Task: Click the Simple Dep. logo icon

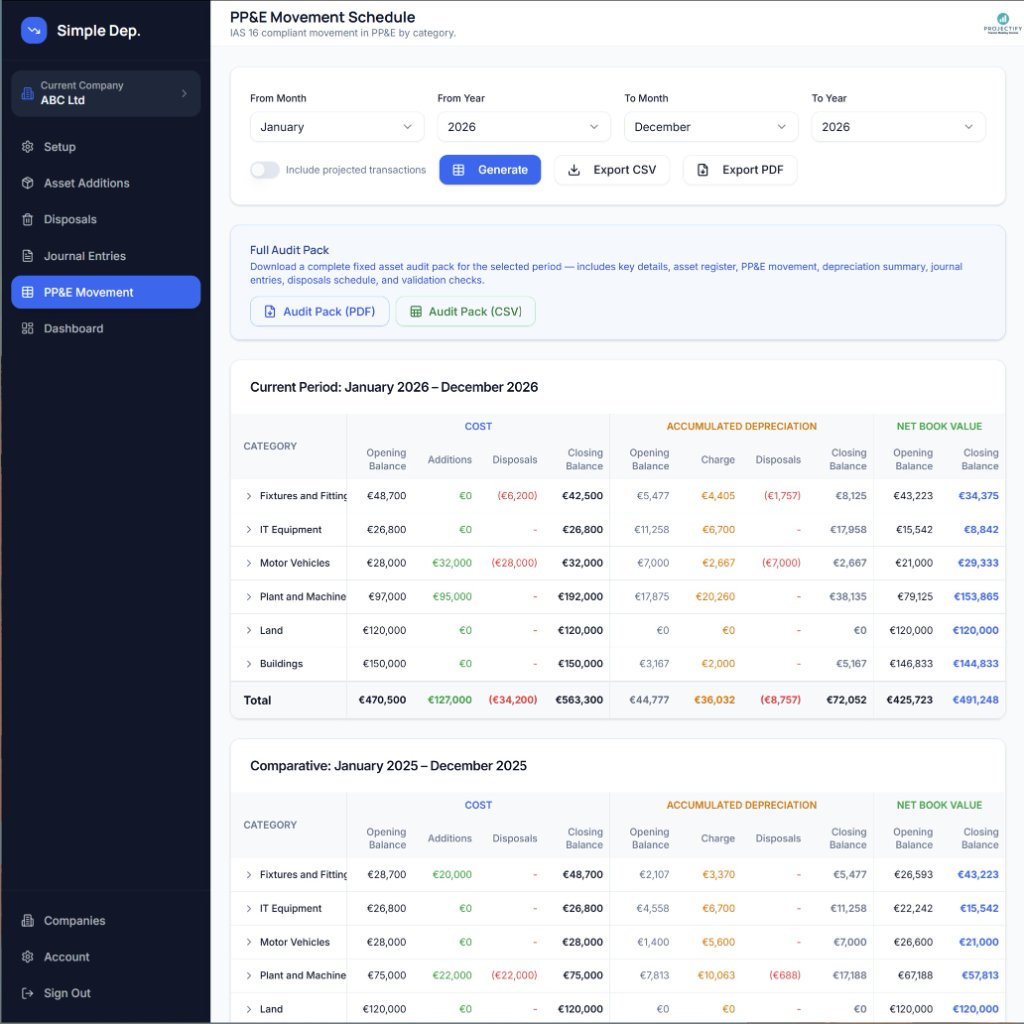Action: click(34, 31)
